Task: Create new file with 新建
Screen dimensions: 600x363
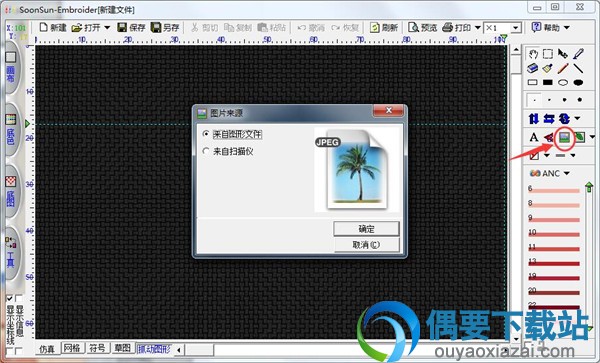Action: pyautogui.click(x=52, y=28)
